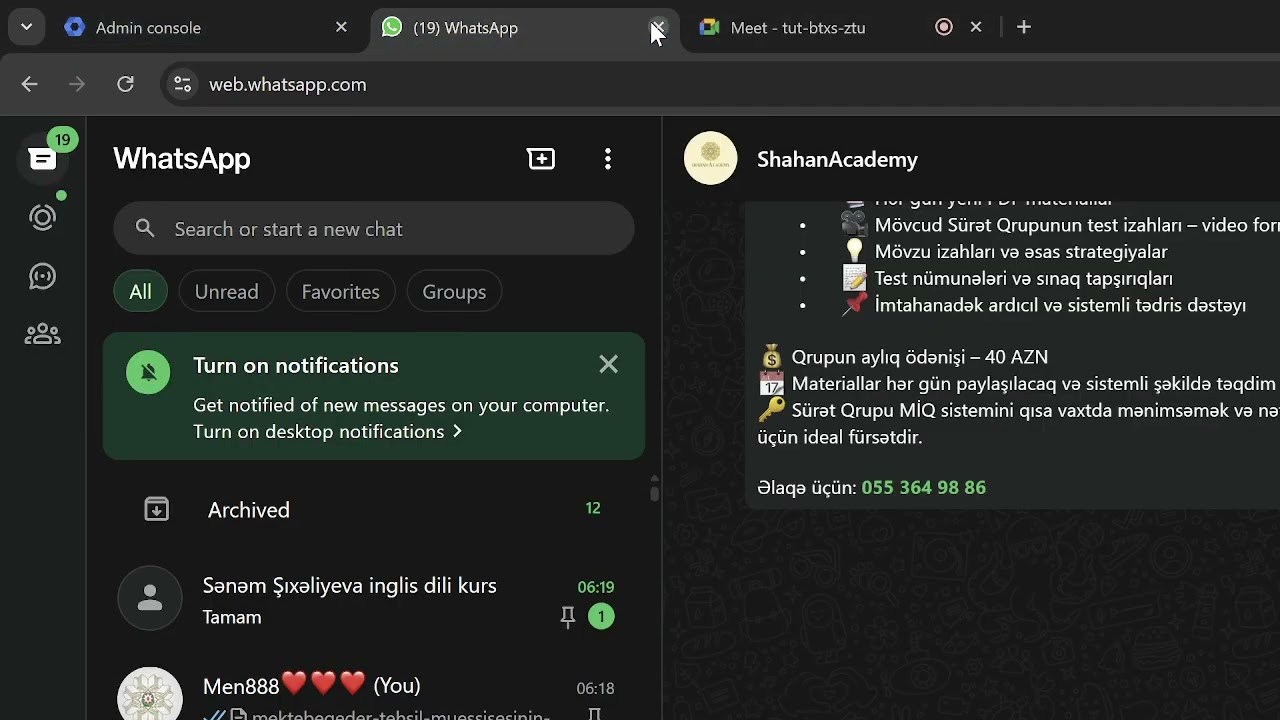Image resolution: width=1280 pixels, height=720 pixels.
Task: Open the browser tab search dropdown
Action: (26, 27)
